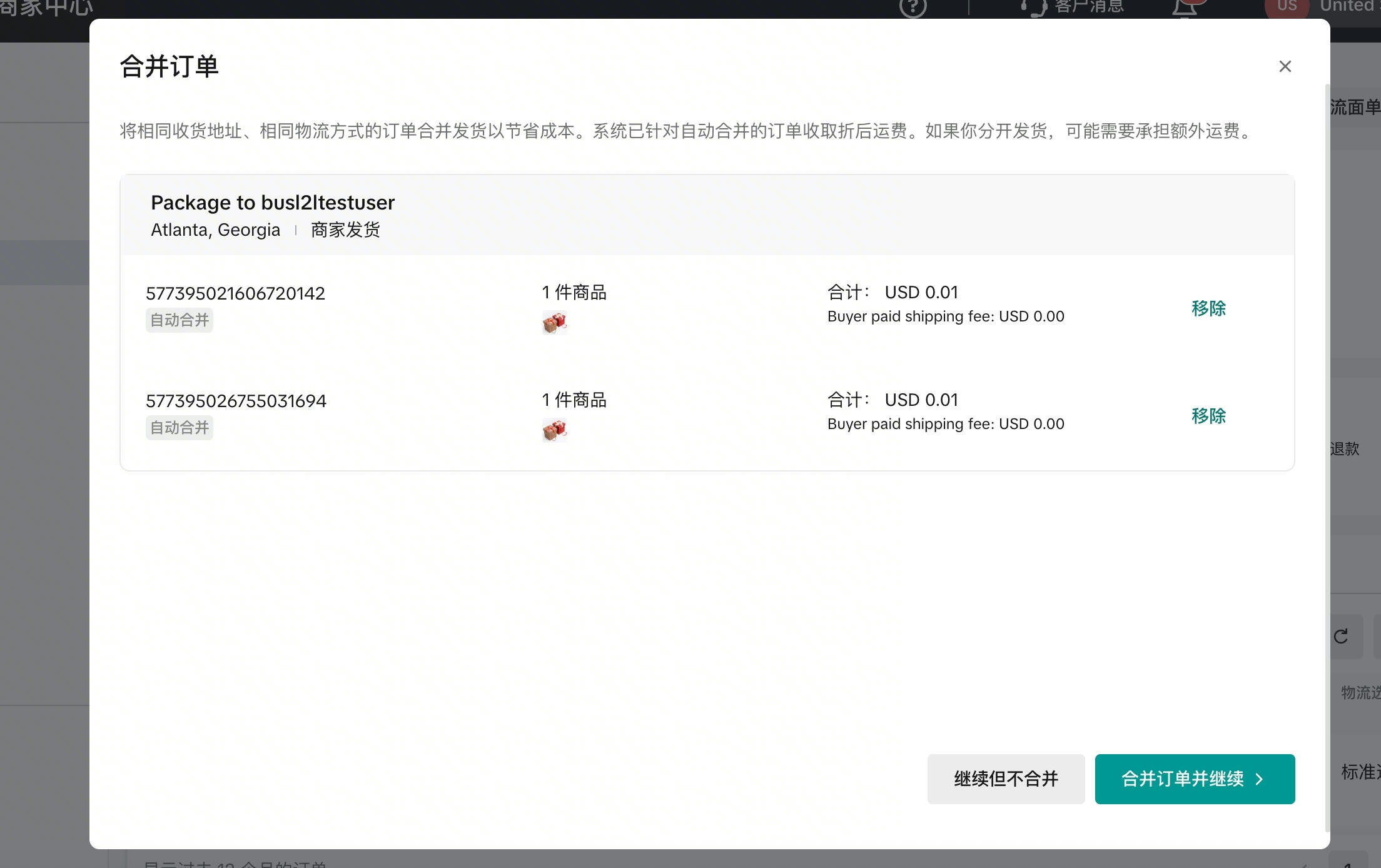Click Atlanta, Georgia address text

215,230
